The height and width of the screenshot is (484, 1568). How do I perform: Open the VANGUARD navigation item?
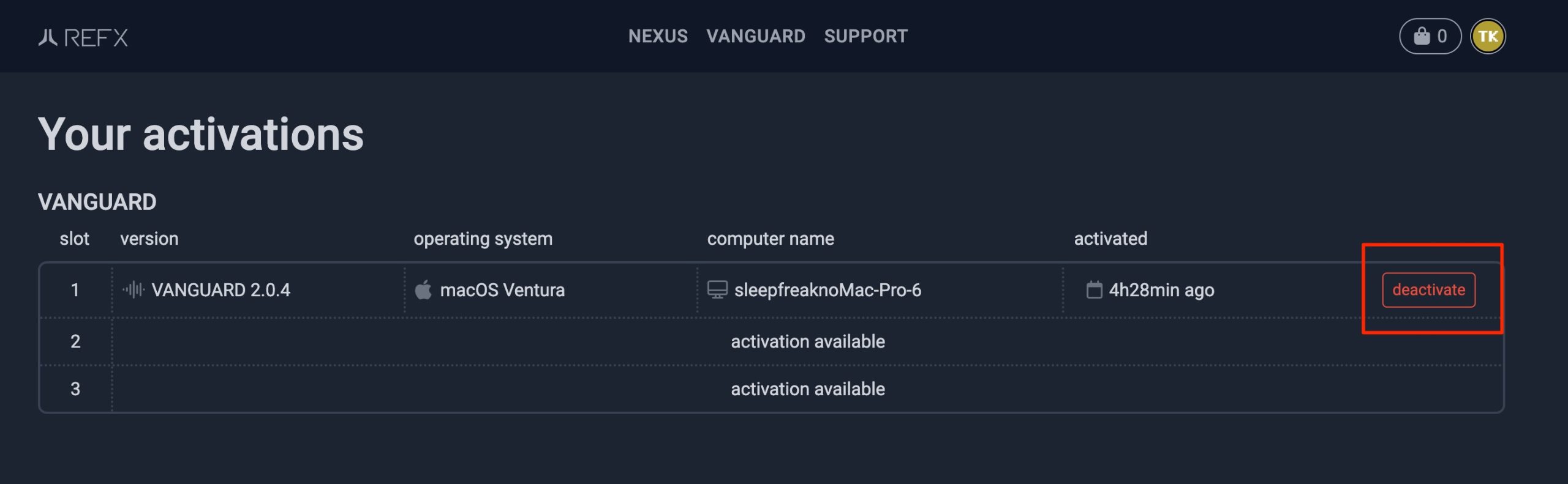click(x=756, y=36)
